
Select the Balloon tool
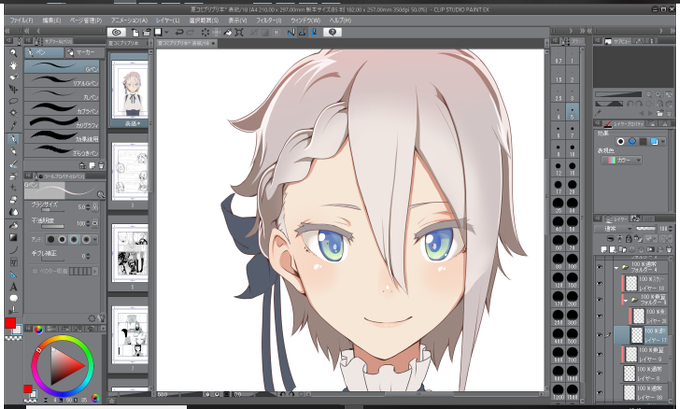tap(13, 298)
